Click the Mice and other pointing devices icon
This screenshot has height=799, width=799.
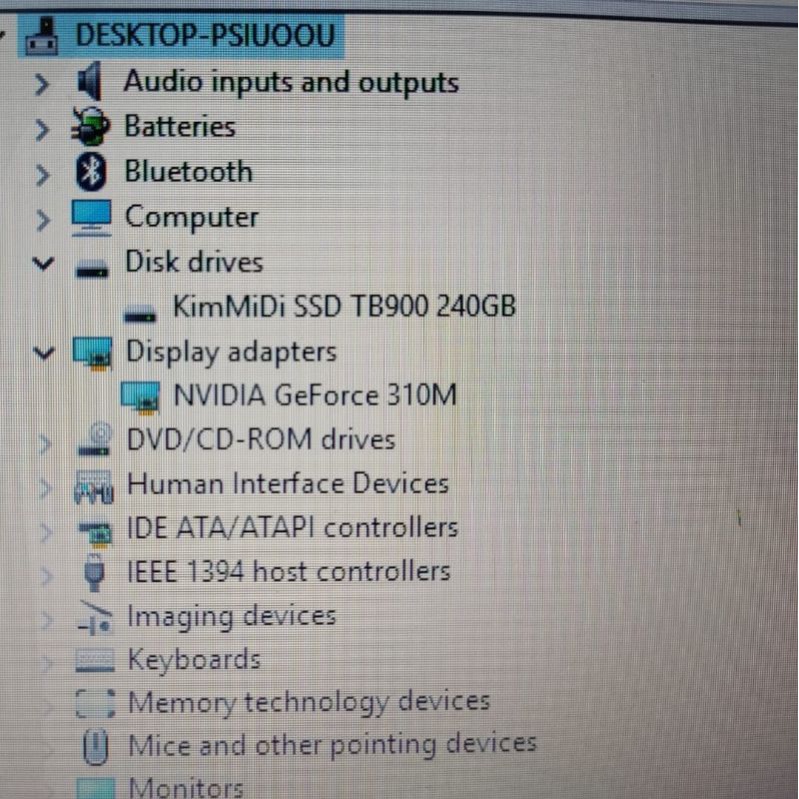coord(95,747)
